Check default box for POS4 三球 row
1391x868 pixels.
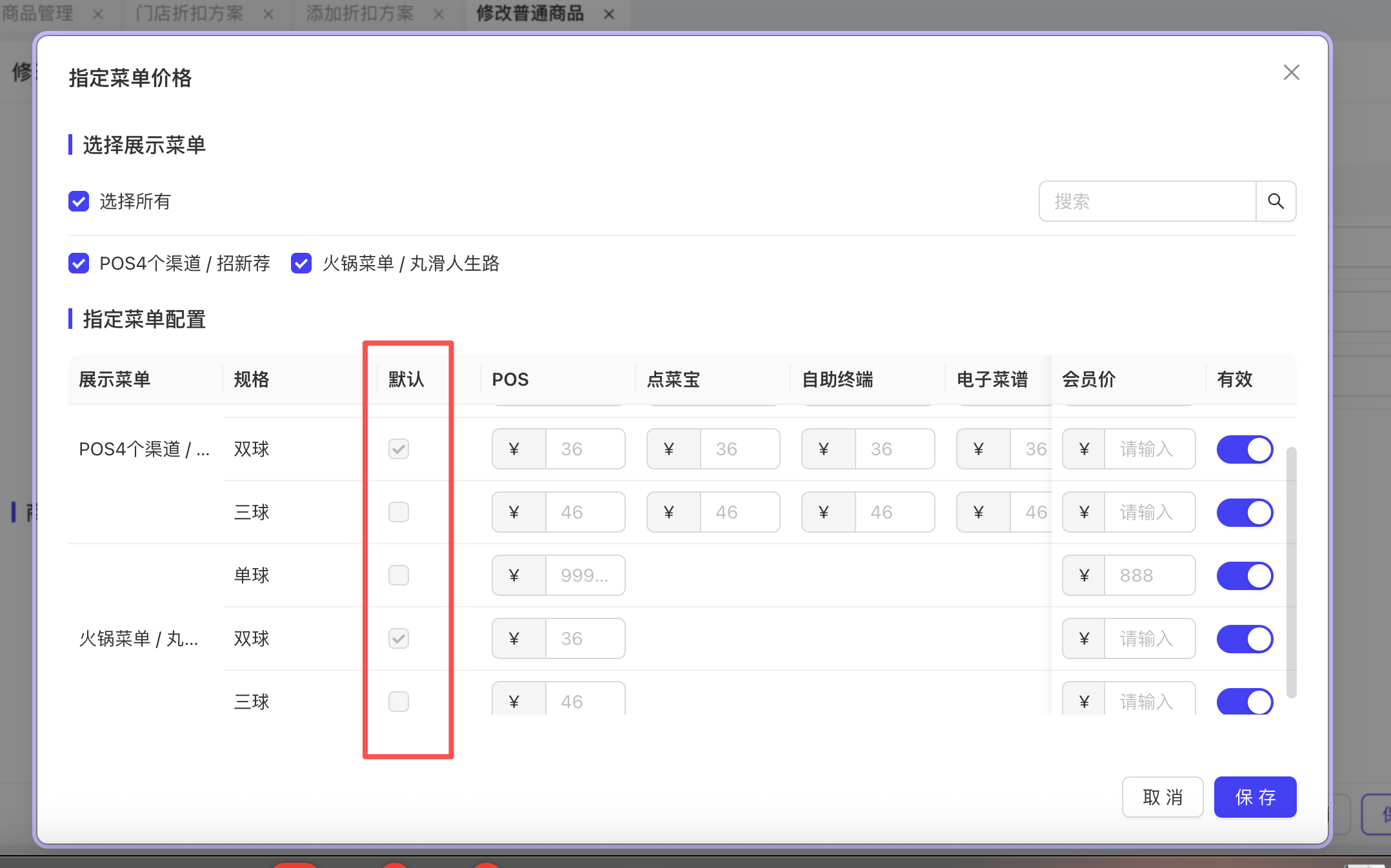399,512
